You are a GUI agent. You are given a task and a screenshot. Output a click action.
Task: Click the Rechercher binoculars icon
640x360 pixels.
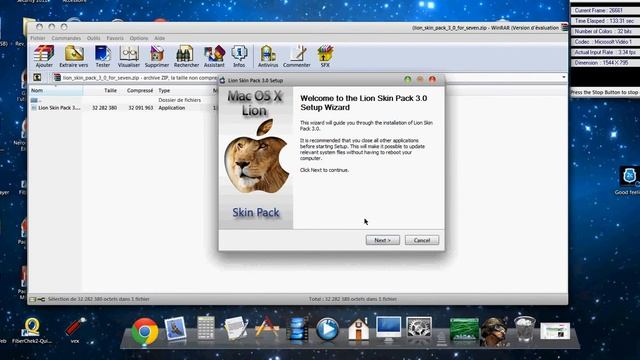pyautogui.click(x=186, y=56)
